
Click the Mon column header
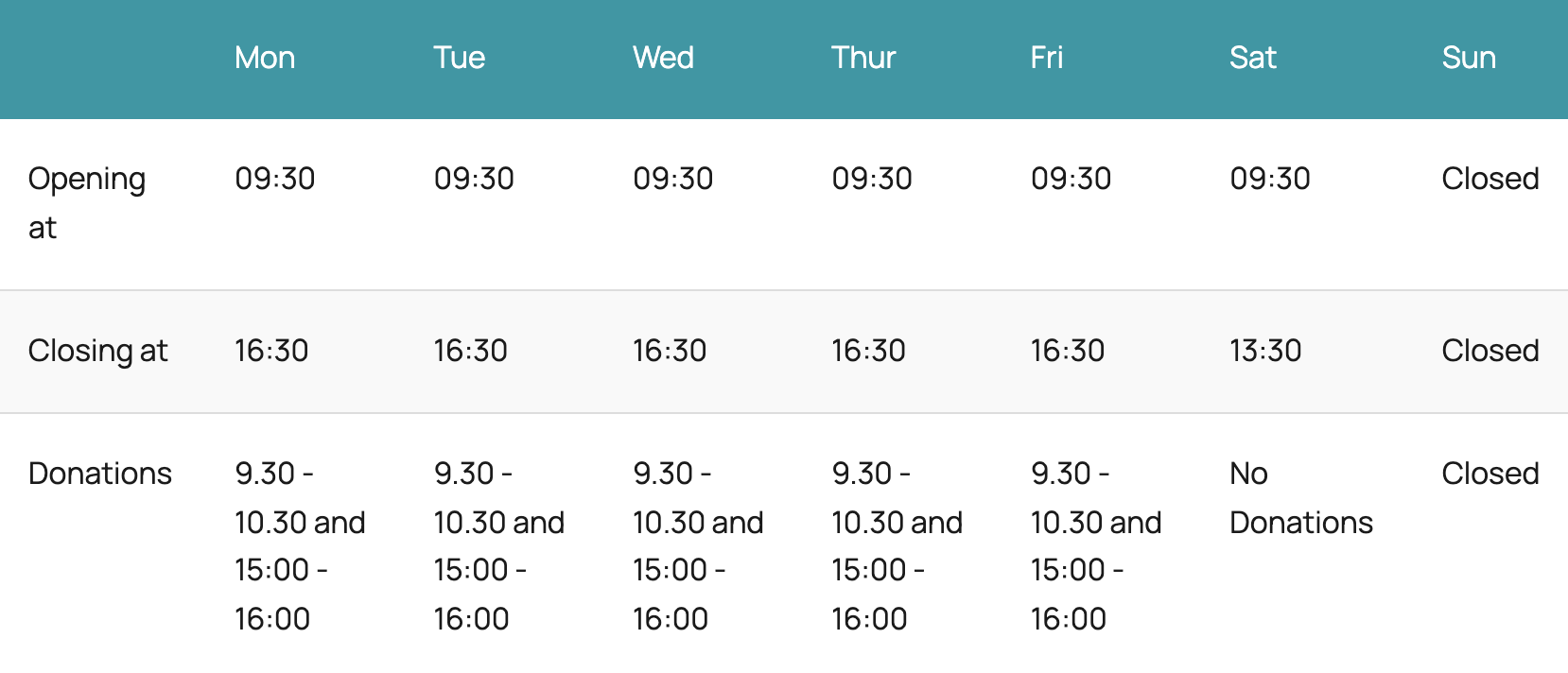(x=265, y=58)
